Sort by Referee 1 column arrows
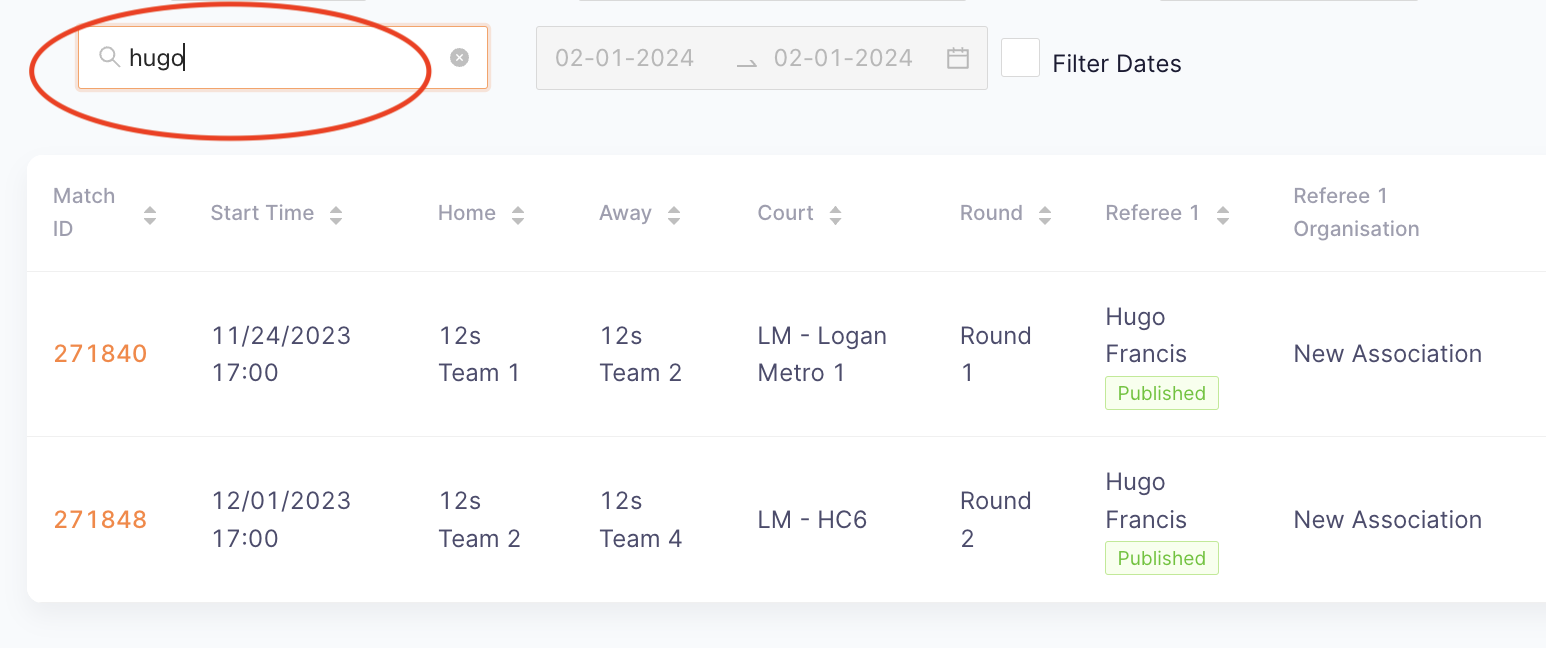This screenshot has height=648, width=1546. click(1222, 214)
